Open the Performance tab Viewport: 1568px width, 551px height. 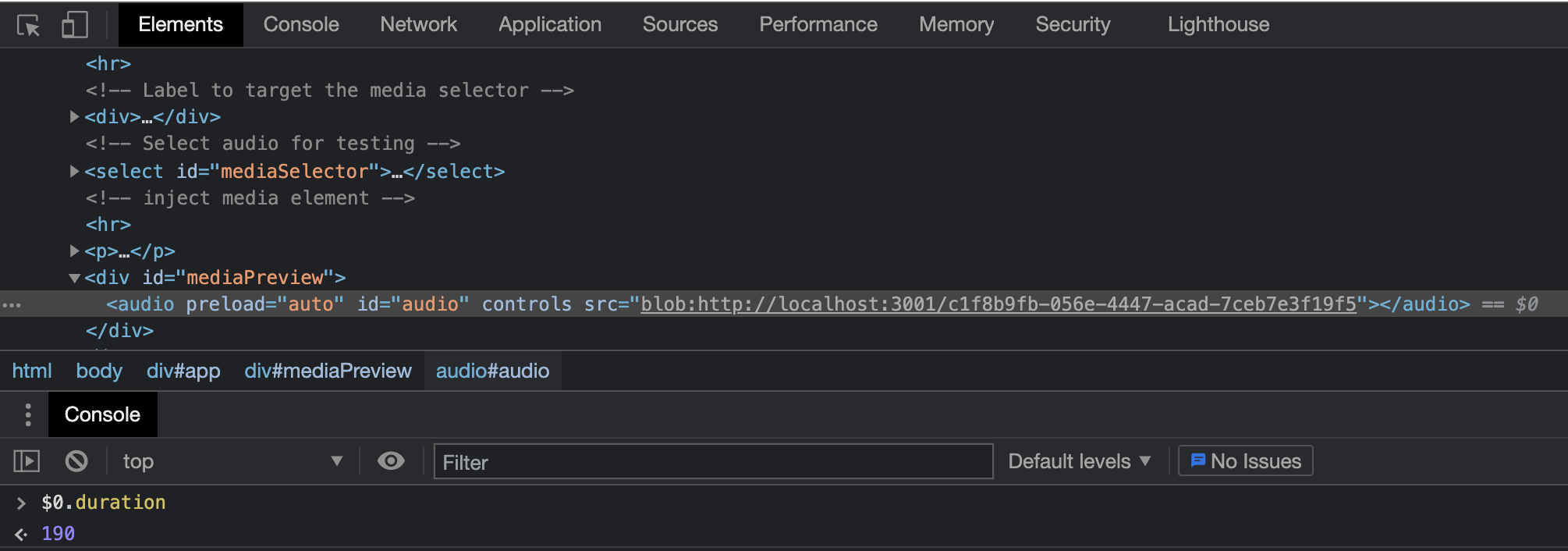818,24
